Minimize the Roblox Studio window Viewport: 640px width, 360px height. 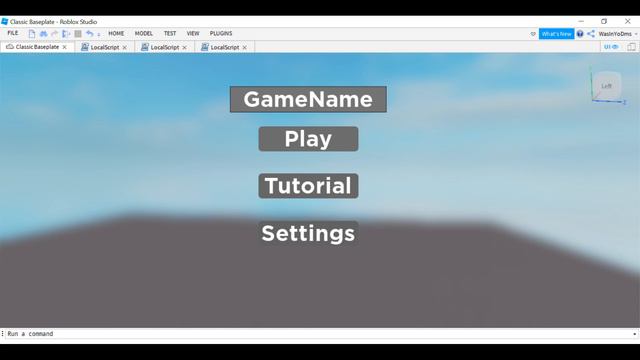[581, 21]
